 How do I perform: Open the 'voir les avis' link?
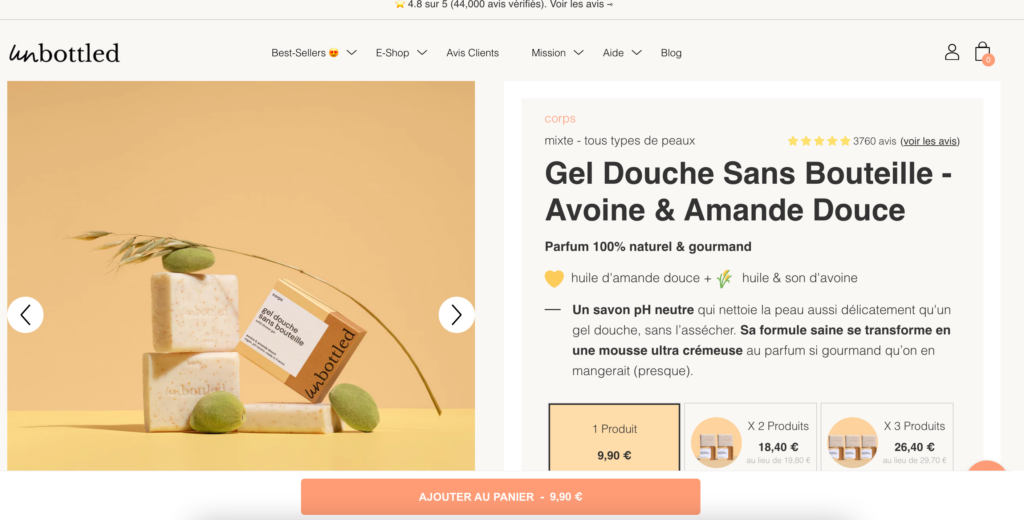[930, 141]
